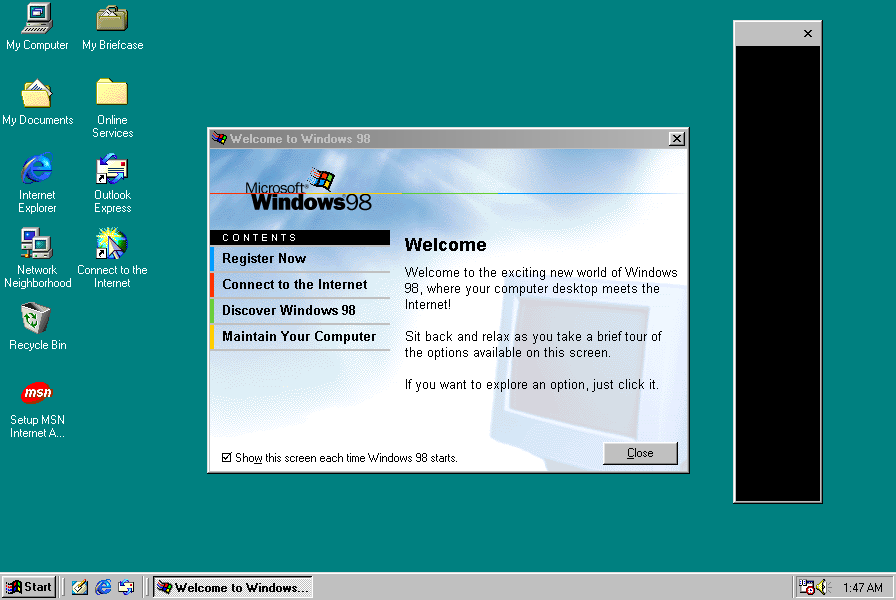896x600 pixels.
Task: Launch Internet Explorer from Quick Launch bar
Action: click(x=103, y=587)
